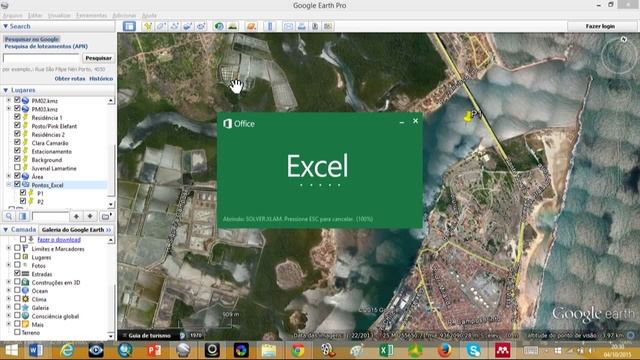This screenshot has height=360, width=640.
Task: Expand the Clima layer node
Action: tap(9, 298)
